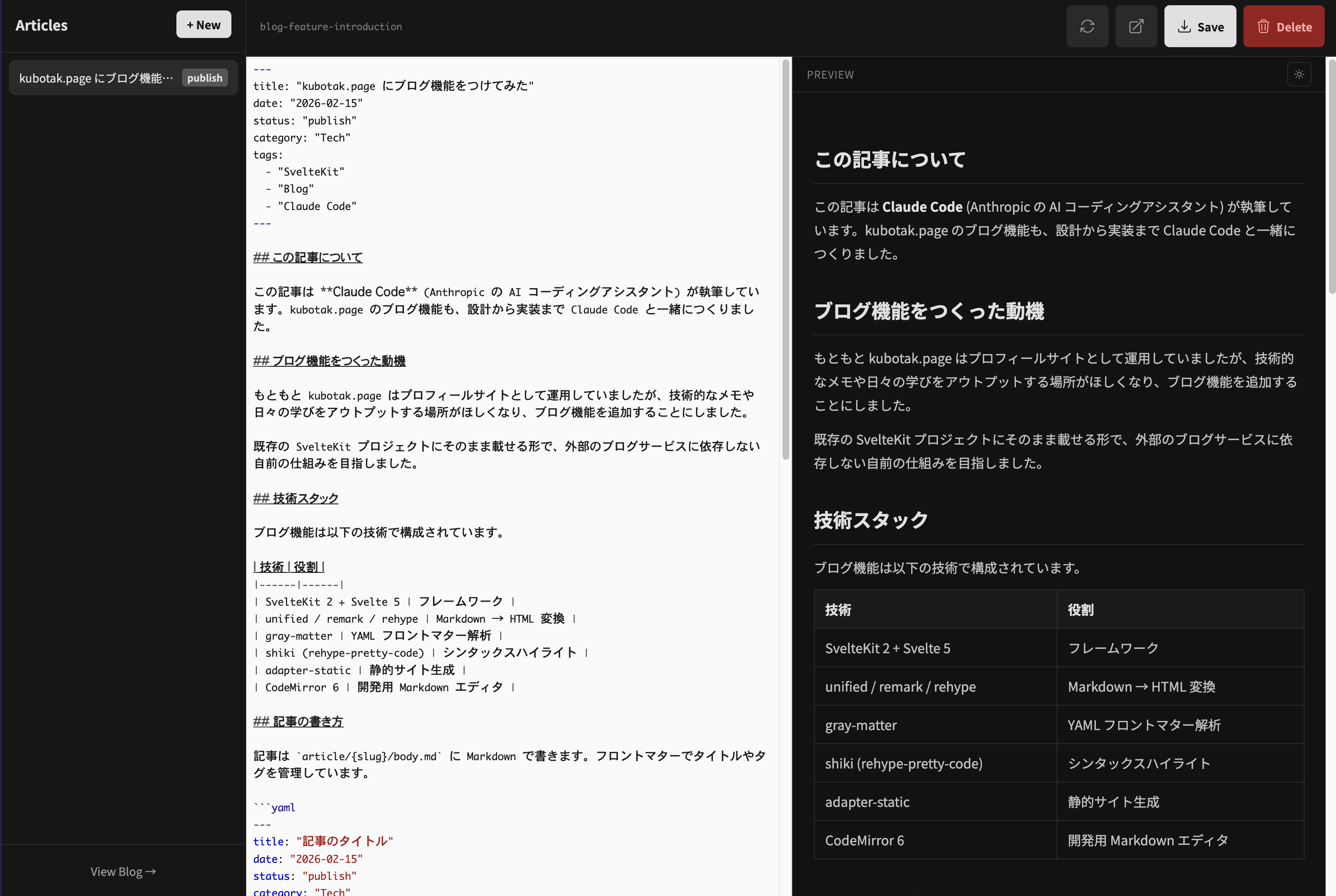This screenshot has width=1336, height=896.
Task: Click the adapter-static table row in editor
Action: click(359, 670)
